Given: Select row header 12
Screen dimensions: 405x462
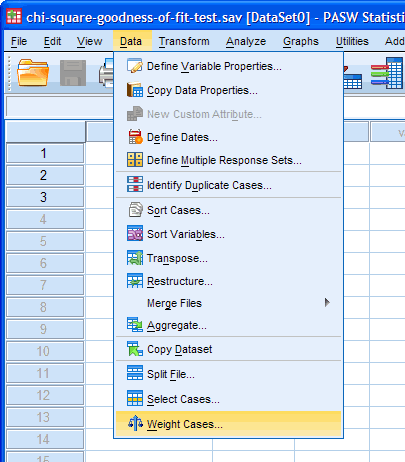Looking at the screenshot, I should pos(45,395).
